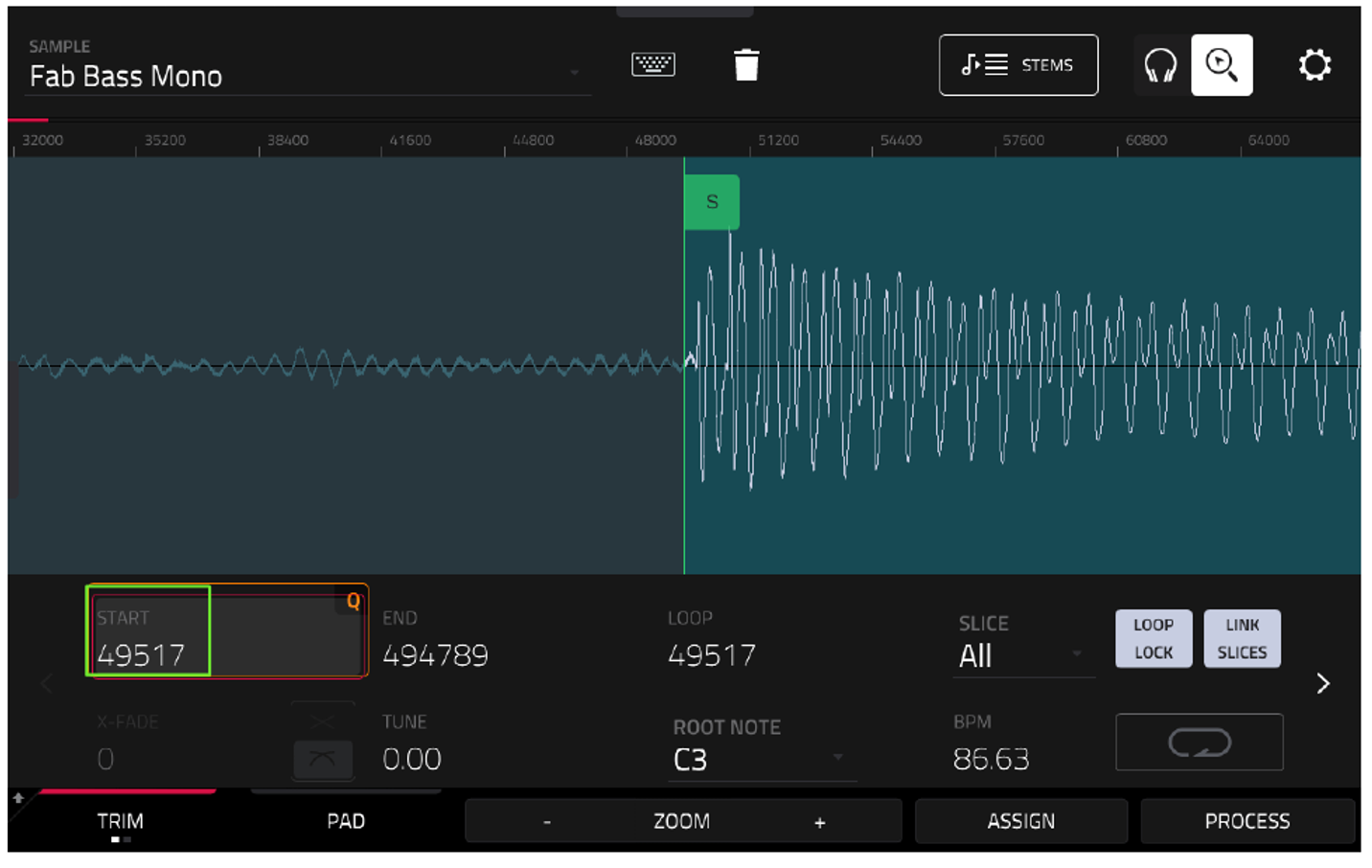Open the Assign button
Viewport: 1372px width, 868px height.
coord(1021,821)
